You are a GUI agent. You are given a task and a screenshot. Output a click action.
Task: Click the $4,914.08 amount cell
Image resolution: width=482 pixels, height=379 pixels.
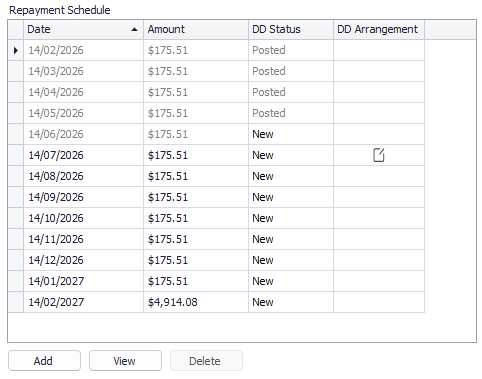tap(196, 302)
